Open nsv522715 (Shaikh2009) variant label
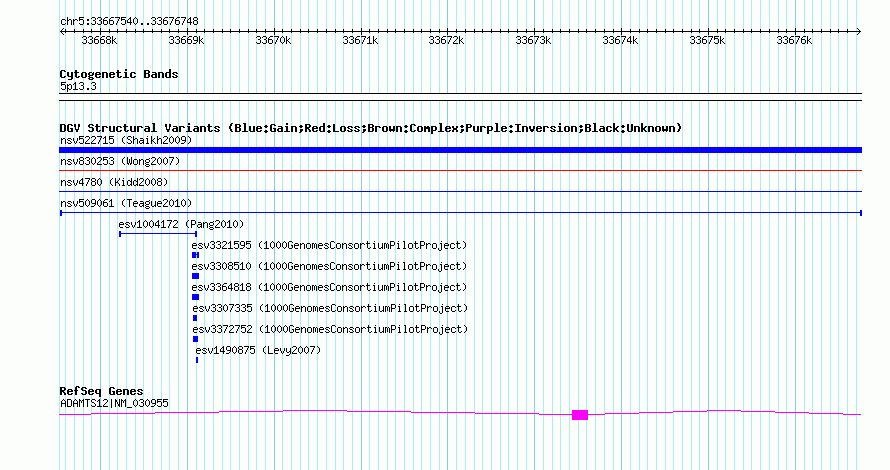This screenshot has width=890, height=470. 126,140
